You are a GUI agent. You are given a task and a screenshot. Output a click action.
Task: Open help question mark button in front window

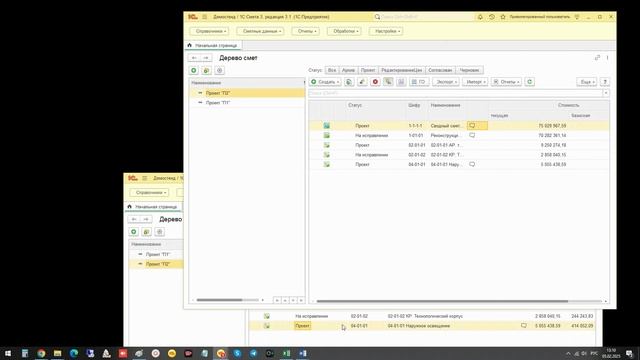pos(605,82)
